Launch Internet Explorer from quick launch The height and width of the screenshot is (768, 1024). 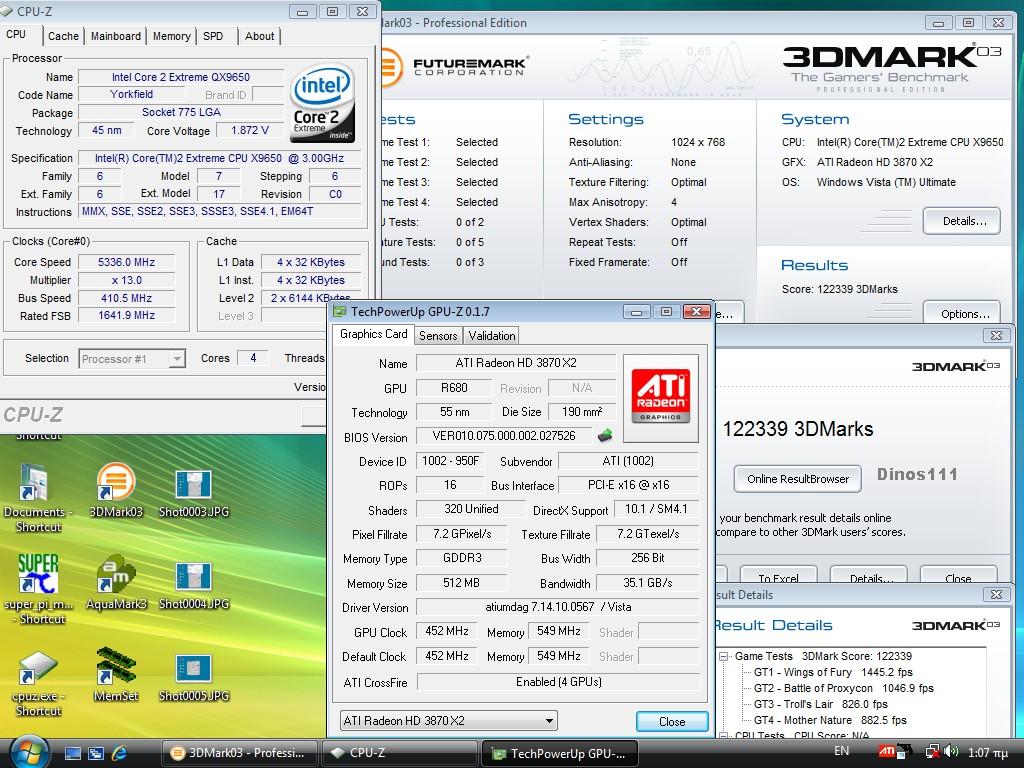(119, 753)
